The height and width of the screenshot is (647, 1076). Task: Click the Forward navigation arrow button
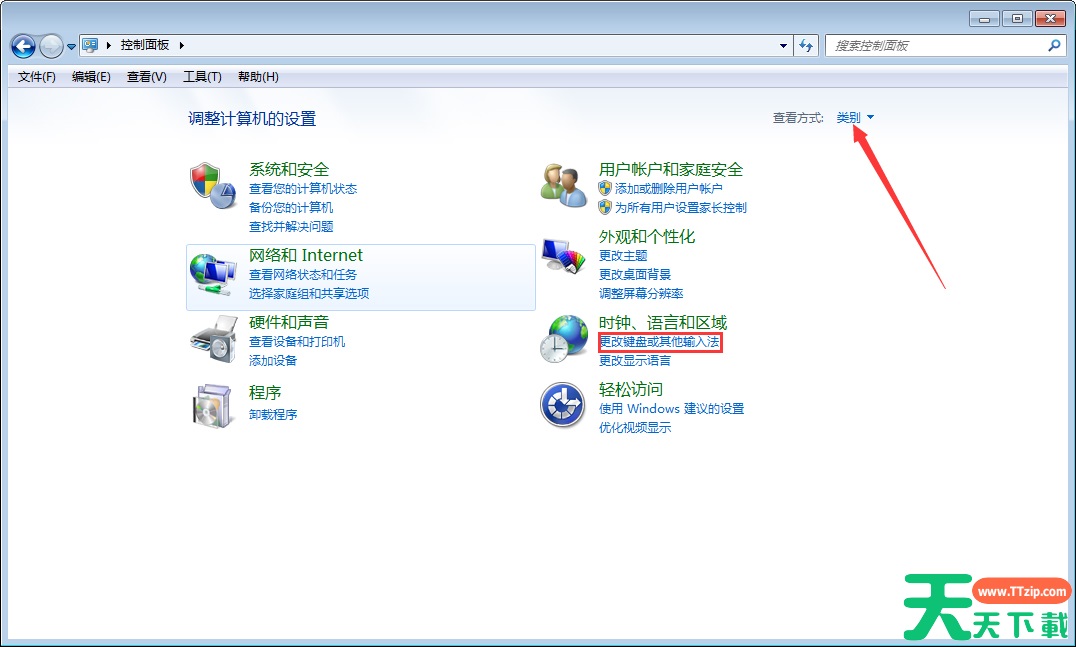[51, 47]
